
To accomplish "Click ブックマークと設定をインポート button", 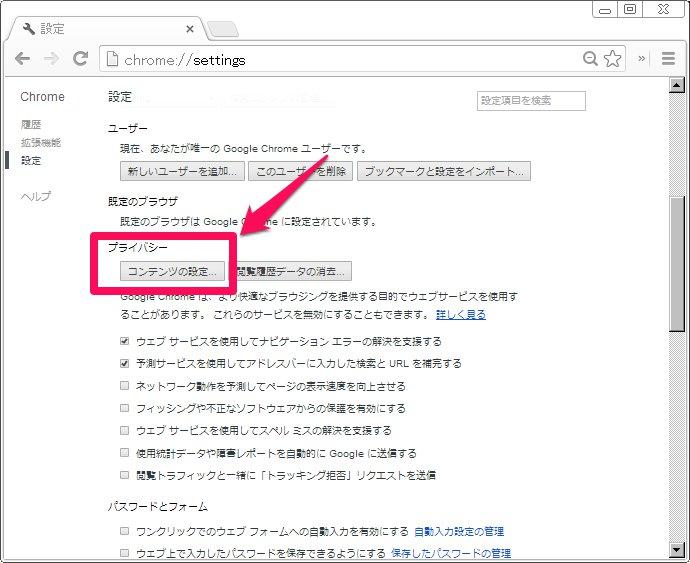I will click(x=444, y=171).
